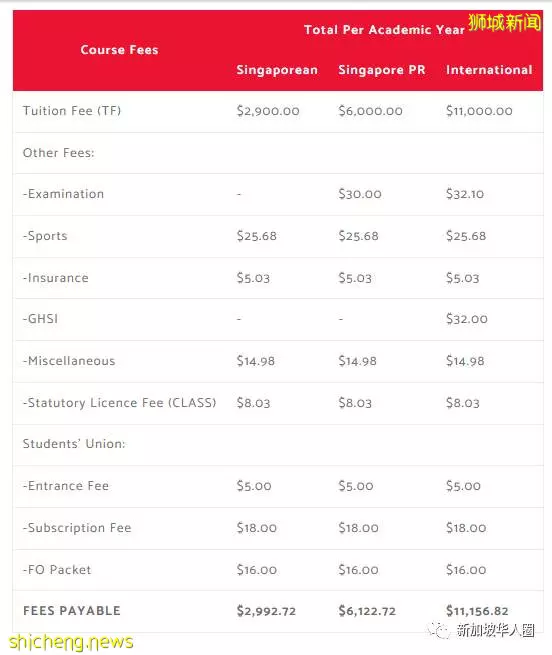Click the International tuition fee $11,000.00
552x655 pixels.
click(x=479, y=111)
